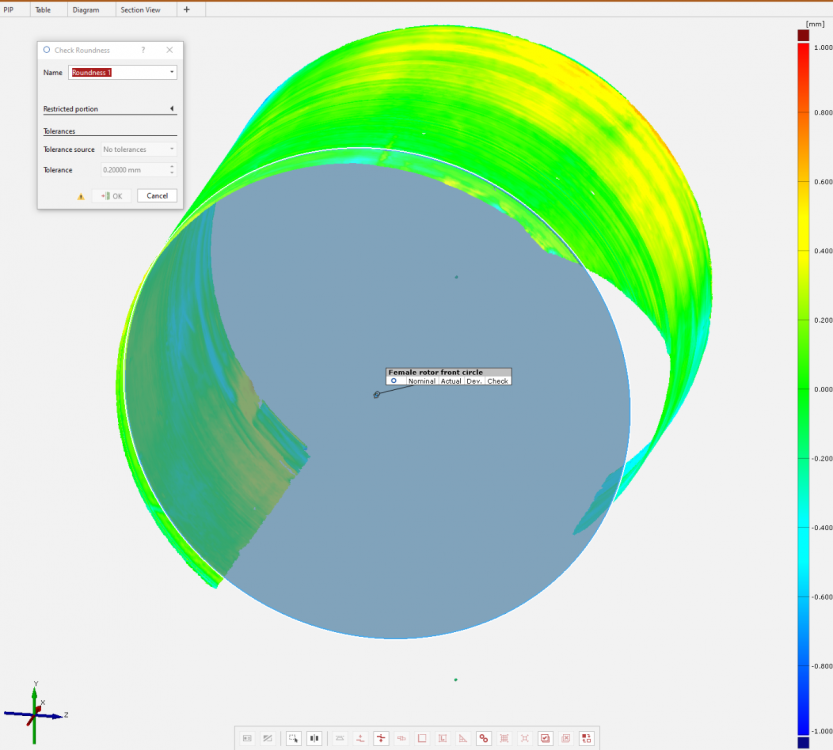Click the mirror/split view icon in bottom toolbar
The width and height of the screenshot is (833, 750).
314,738
